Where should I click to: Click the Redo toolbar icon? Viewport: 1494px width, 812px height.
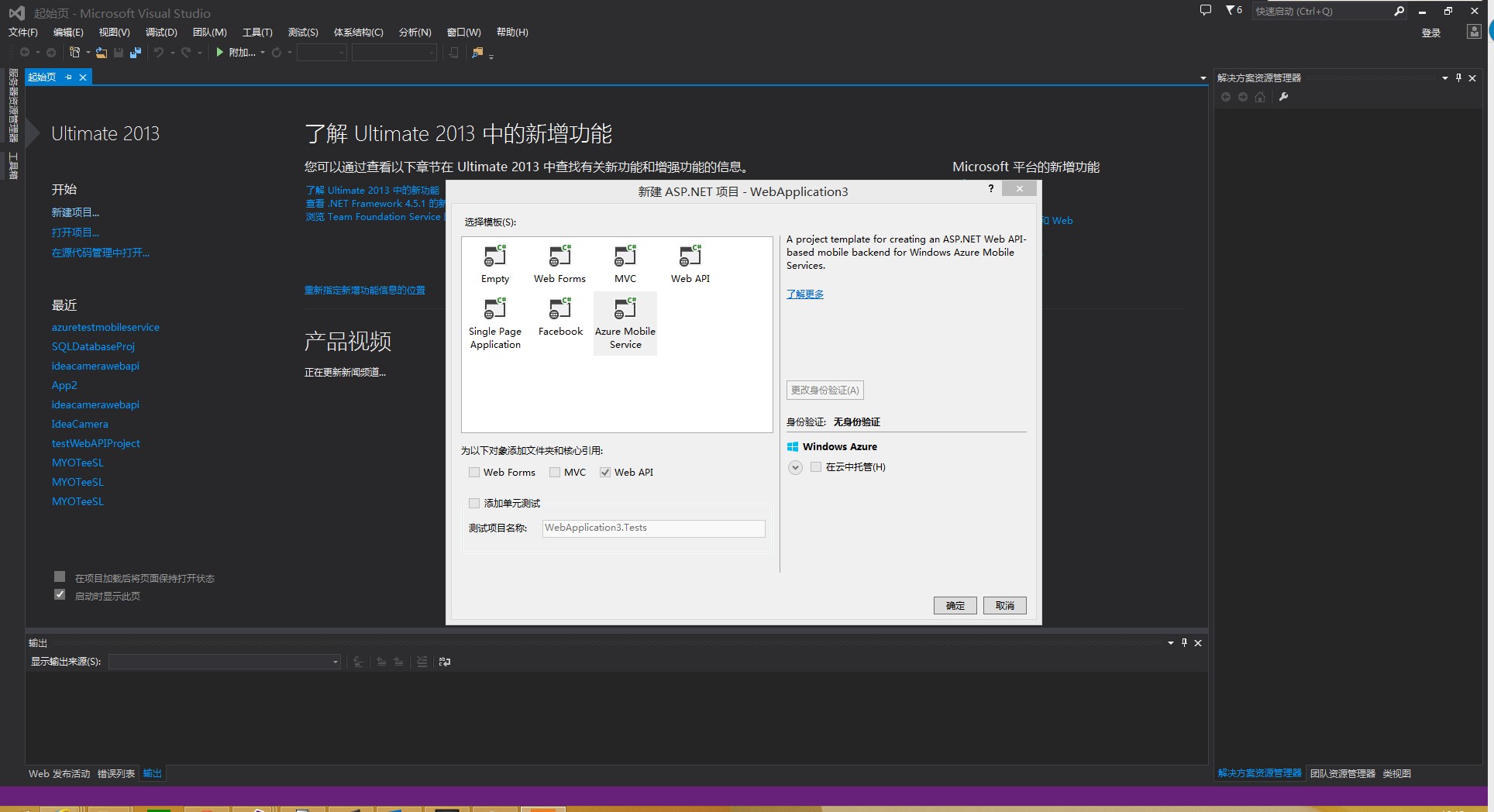click(x=186, y=53)
